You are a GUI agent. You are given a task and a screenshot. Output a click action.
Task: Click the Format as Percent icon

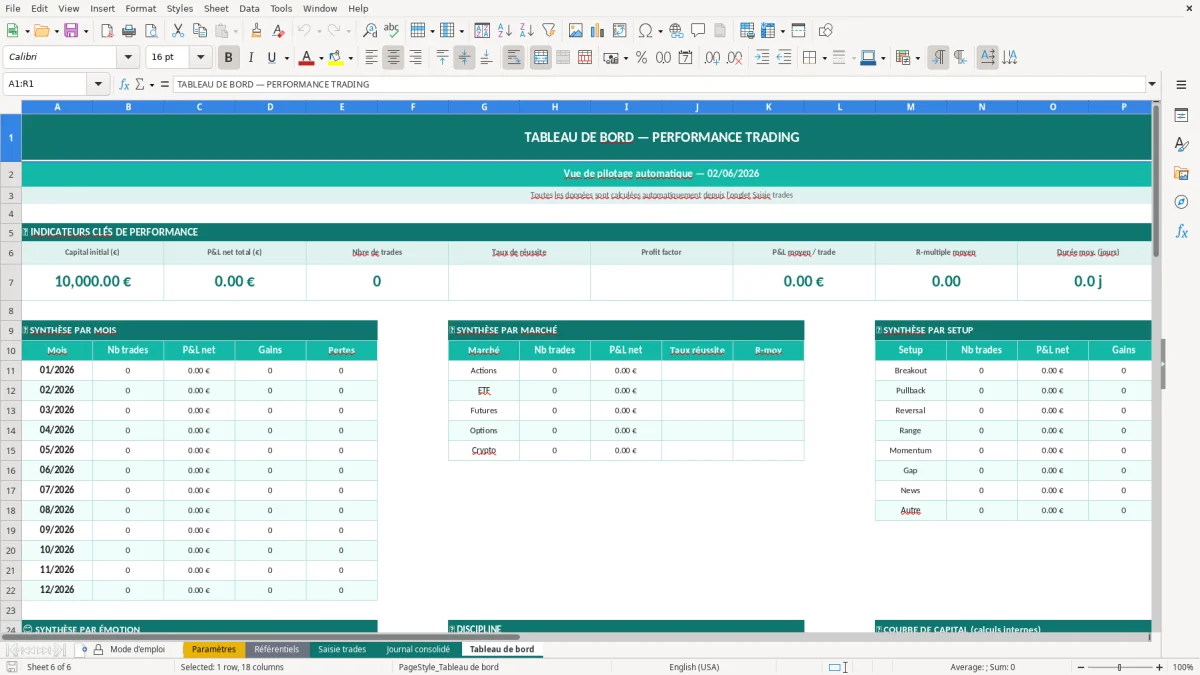click(x=641, y=58)
